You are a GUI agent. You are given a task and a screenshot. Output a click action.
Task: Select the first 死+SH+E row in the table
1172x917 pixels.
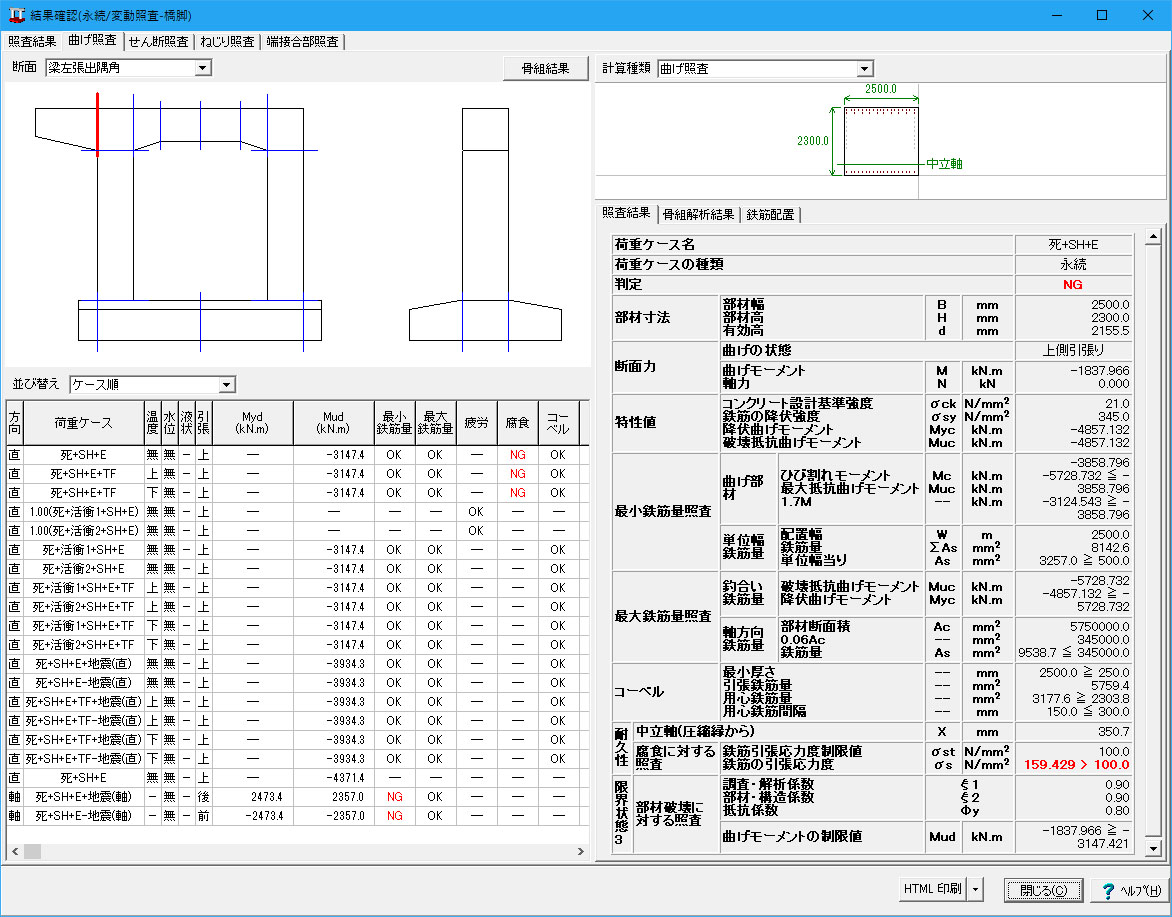85,454
